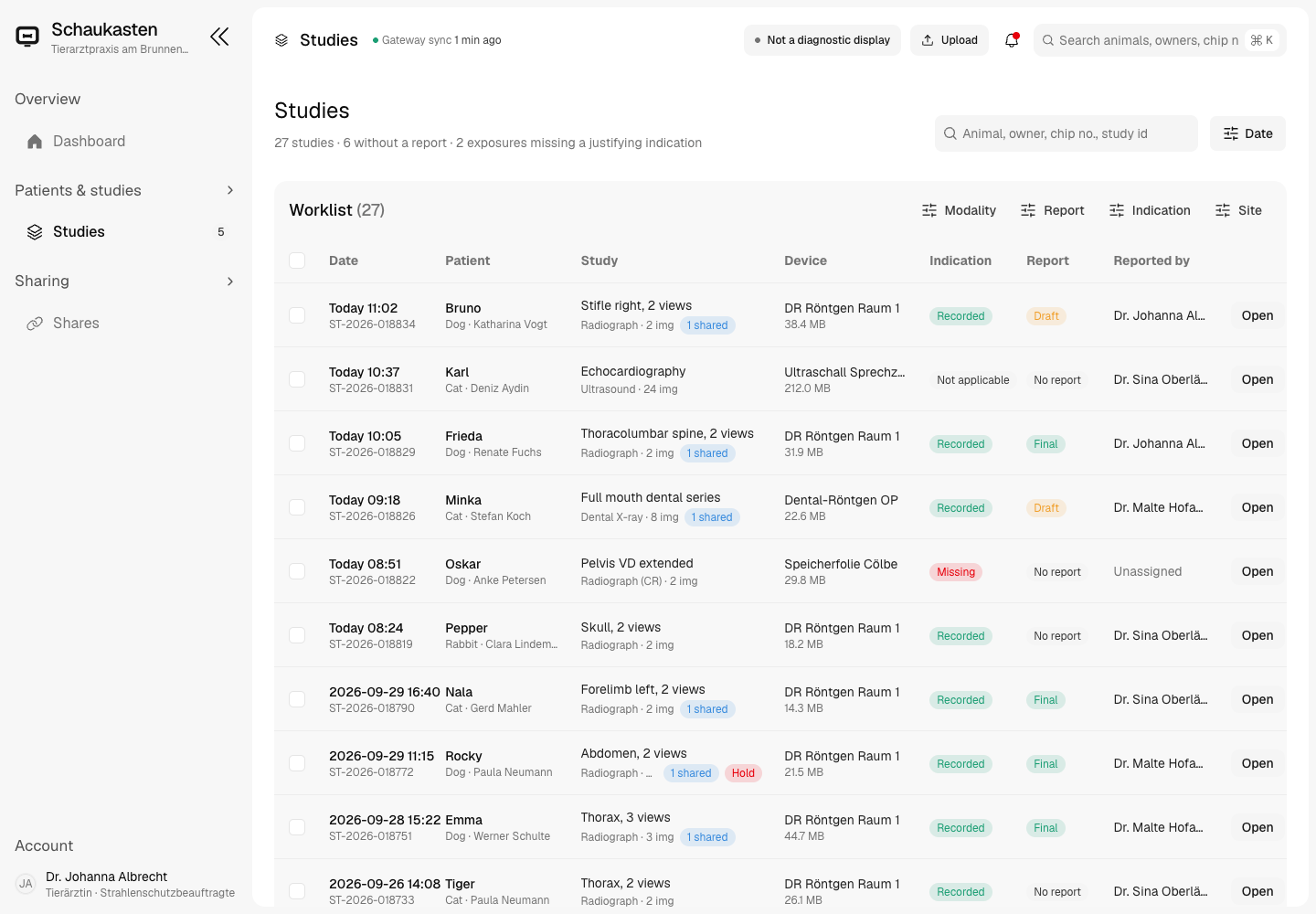Open the Oskar study with missing indication

tap(1258, 571)
